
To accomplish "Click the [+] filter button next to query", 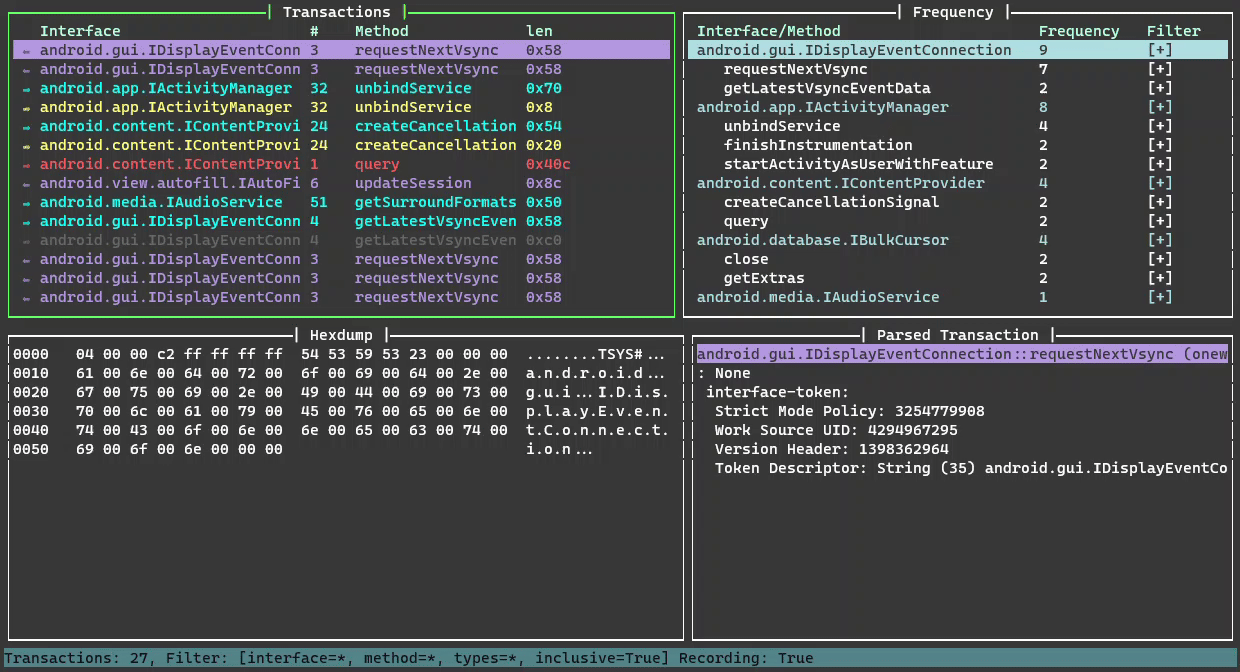I will pos(1160,221).
